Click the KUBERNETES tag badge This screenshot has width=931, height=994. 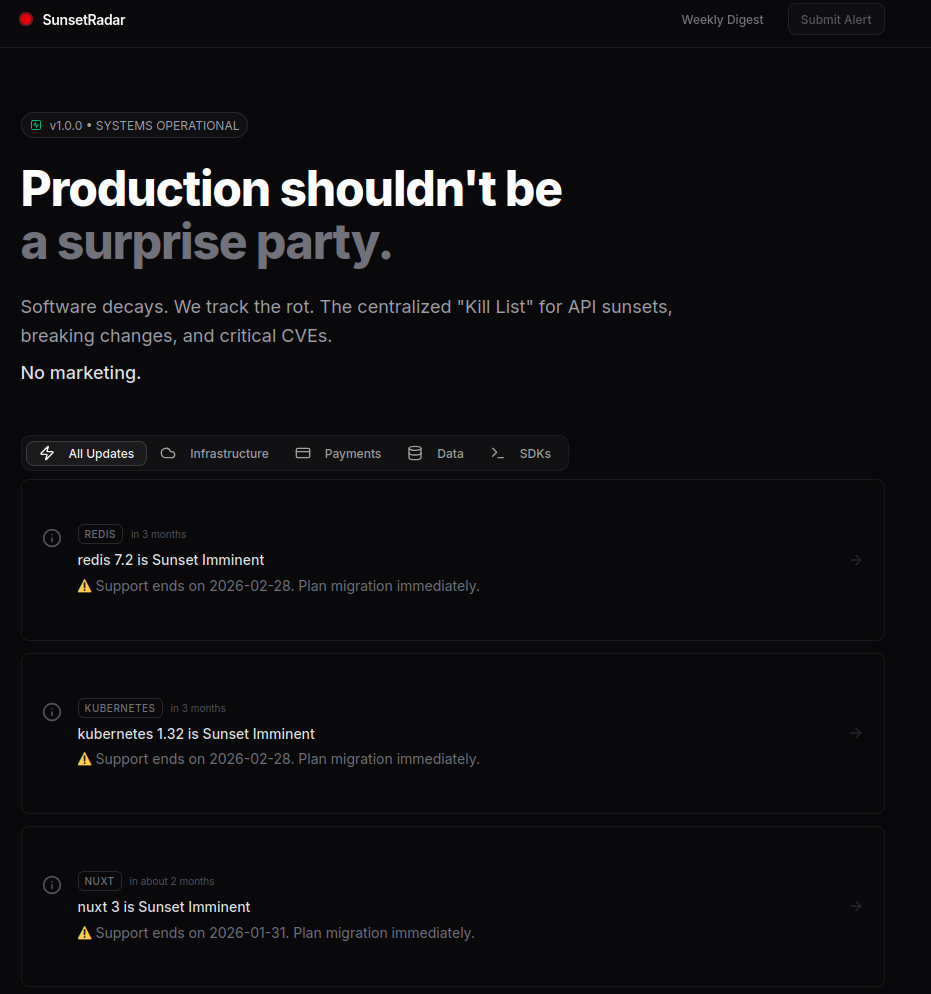tap(120, 708)
